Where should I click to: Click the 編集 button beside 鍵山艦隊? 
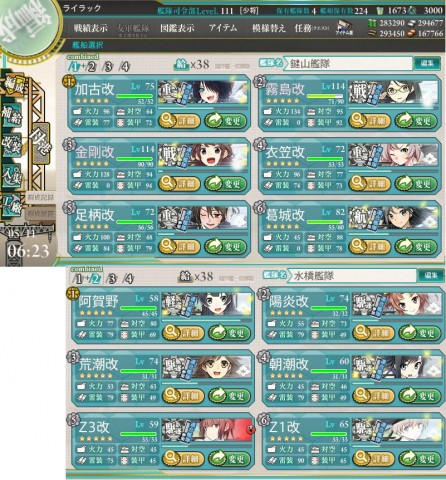click(x=427, y=63)
